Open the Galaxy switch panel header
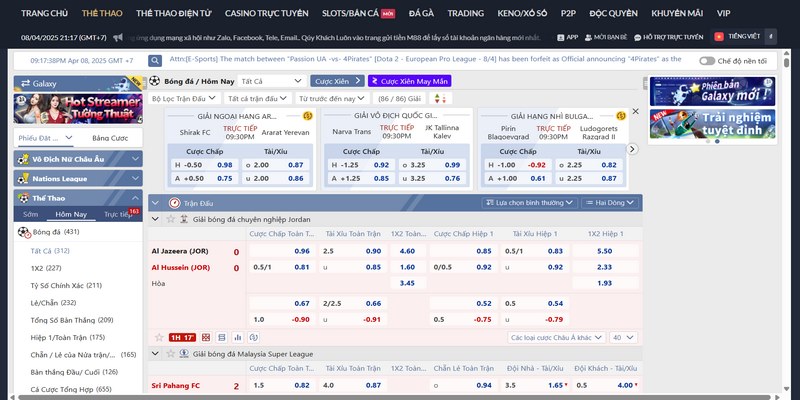This screenshot has width=800, height=400. pyautogui.click(x=78, y=84)
